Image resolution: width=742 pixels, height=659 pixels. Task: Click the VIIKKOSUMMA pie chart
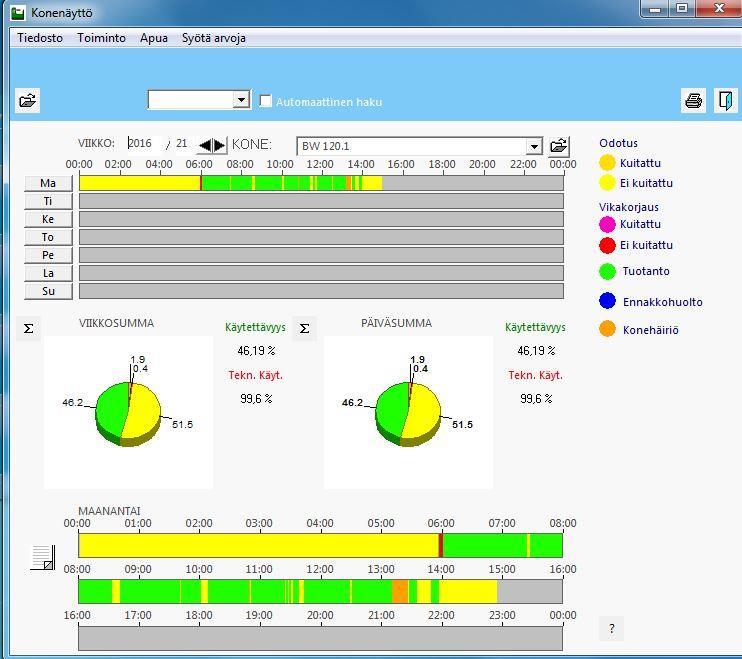tap(128, 414)
